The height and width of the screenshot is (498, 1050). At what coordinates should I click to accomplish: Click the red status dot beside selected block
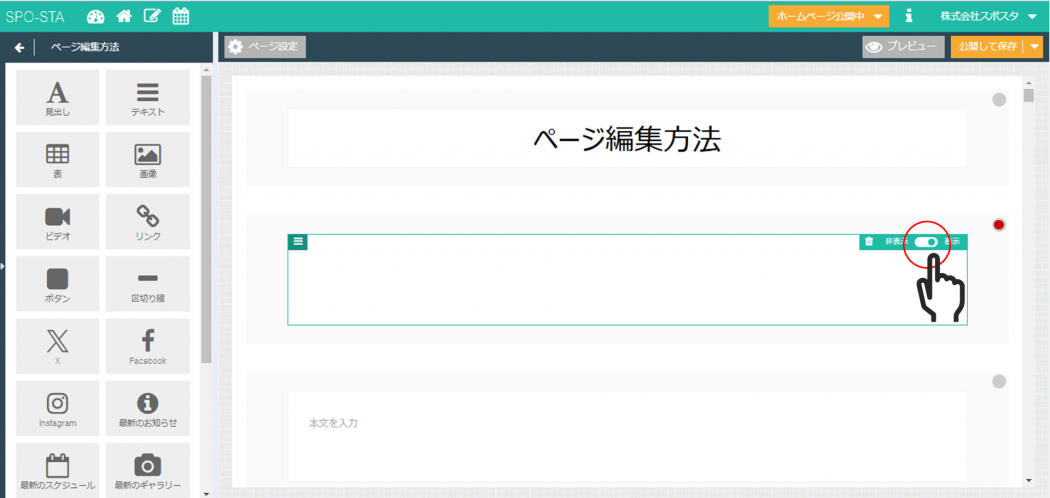998,225
